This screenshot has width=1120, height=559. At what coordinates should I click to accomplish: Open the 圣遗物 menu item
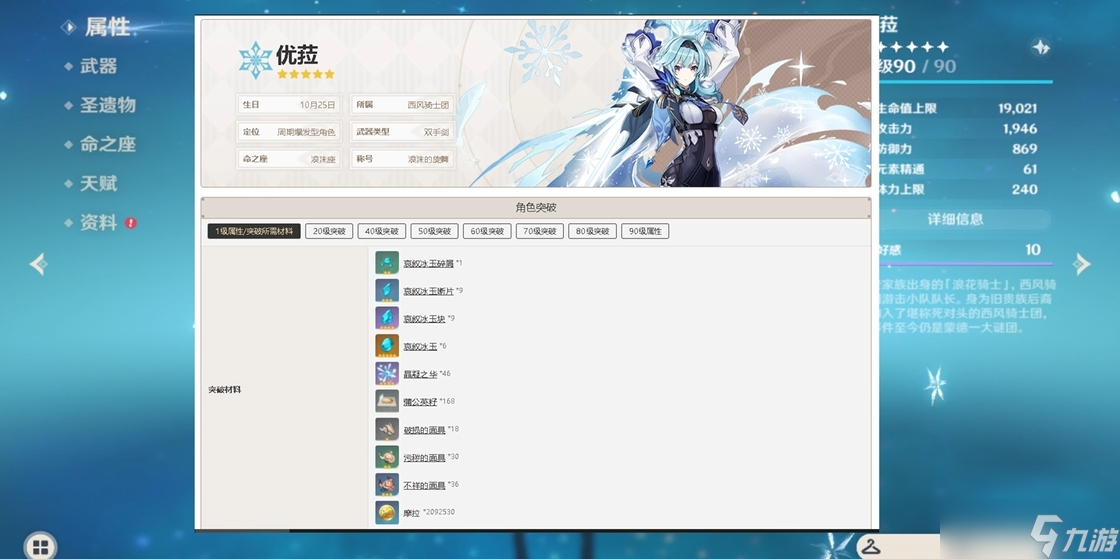[107, 105]
